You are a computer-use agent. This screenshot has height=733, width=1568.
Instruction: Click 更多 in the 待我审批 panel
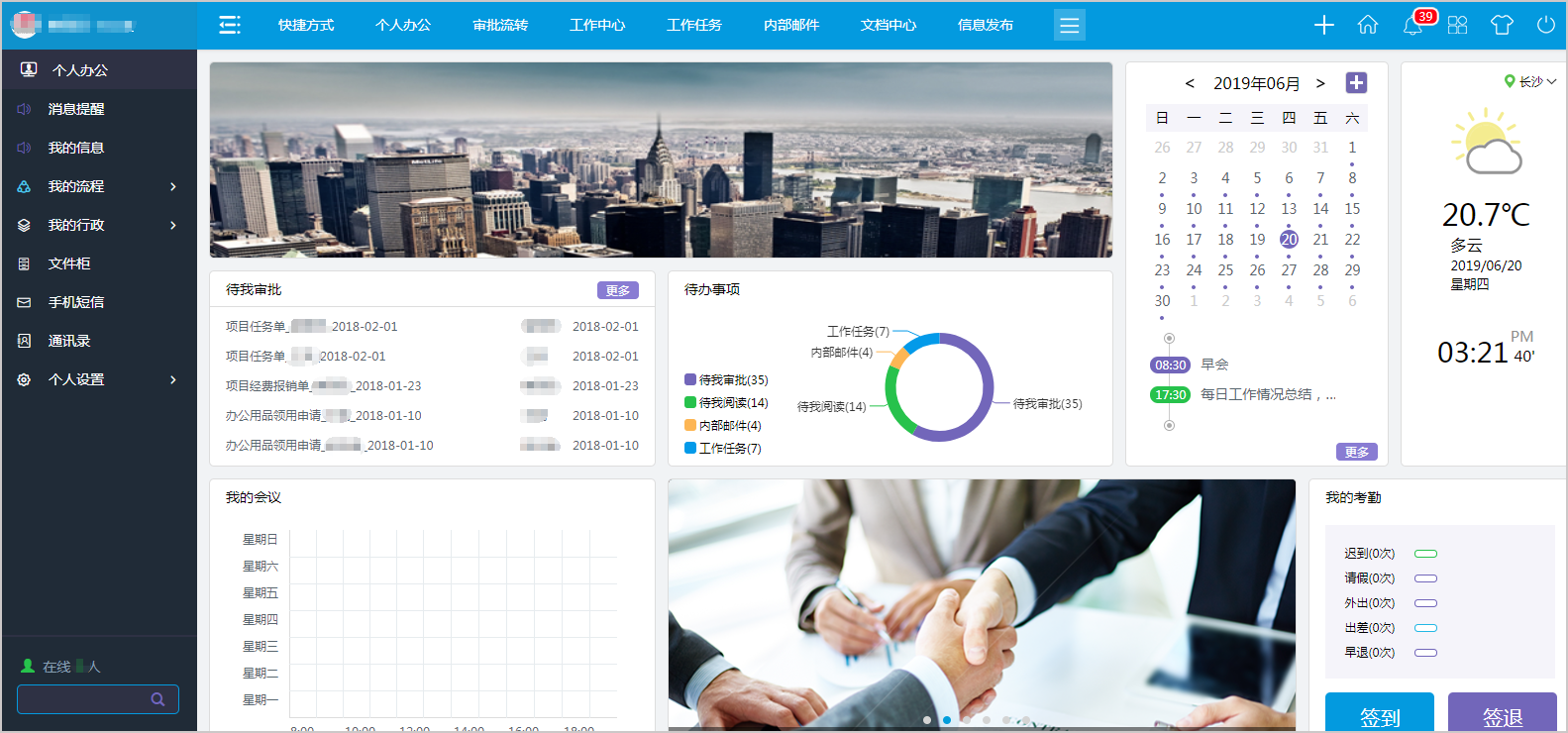617,290
